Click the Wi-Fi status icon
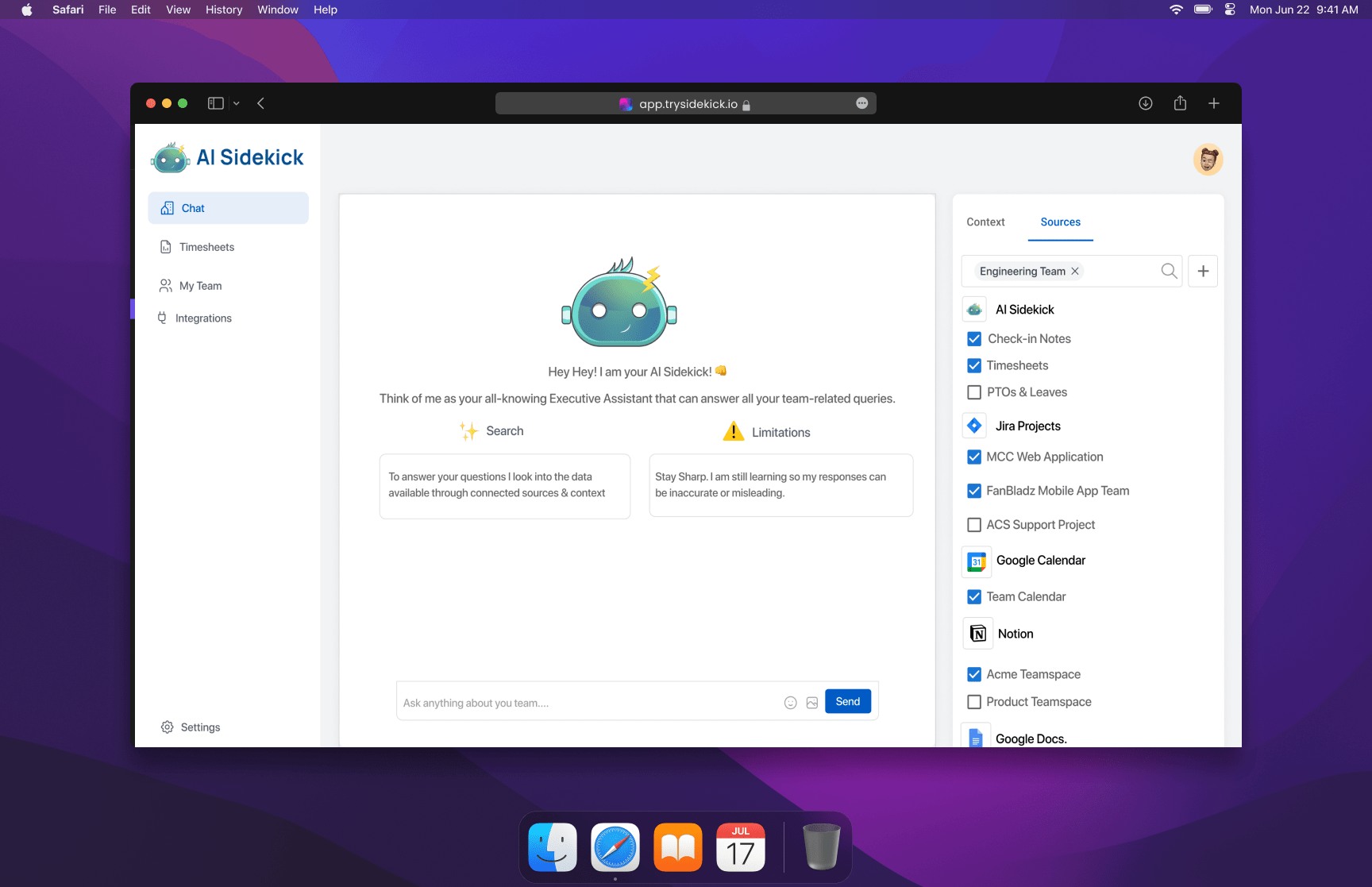 tap(1177, 10)
